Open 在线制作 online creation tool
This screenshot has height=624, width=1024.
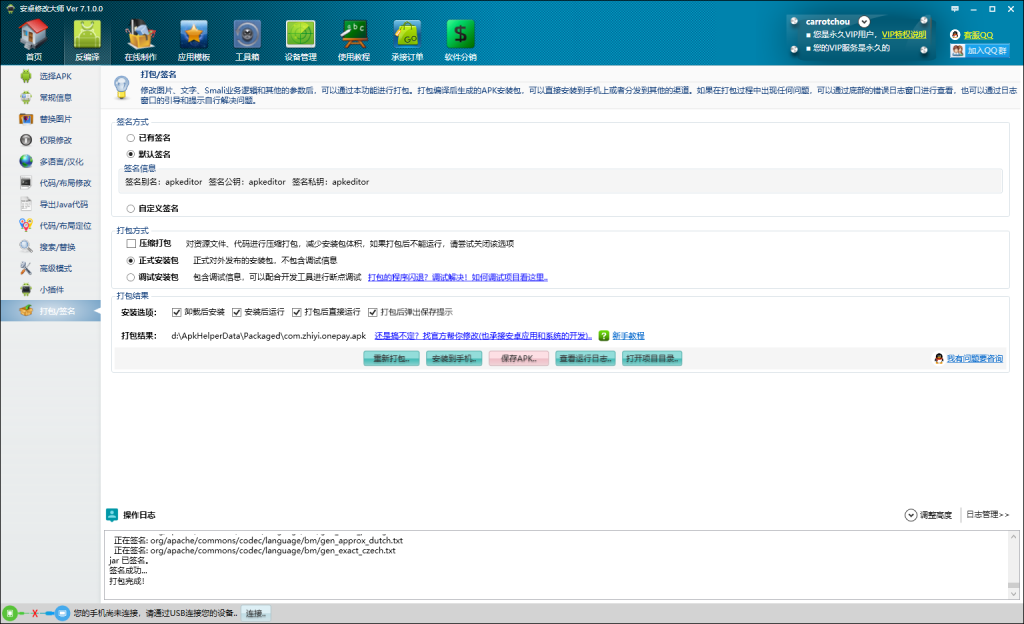[x=140, y=36]
